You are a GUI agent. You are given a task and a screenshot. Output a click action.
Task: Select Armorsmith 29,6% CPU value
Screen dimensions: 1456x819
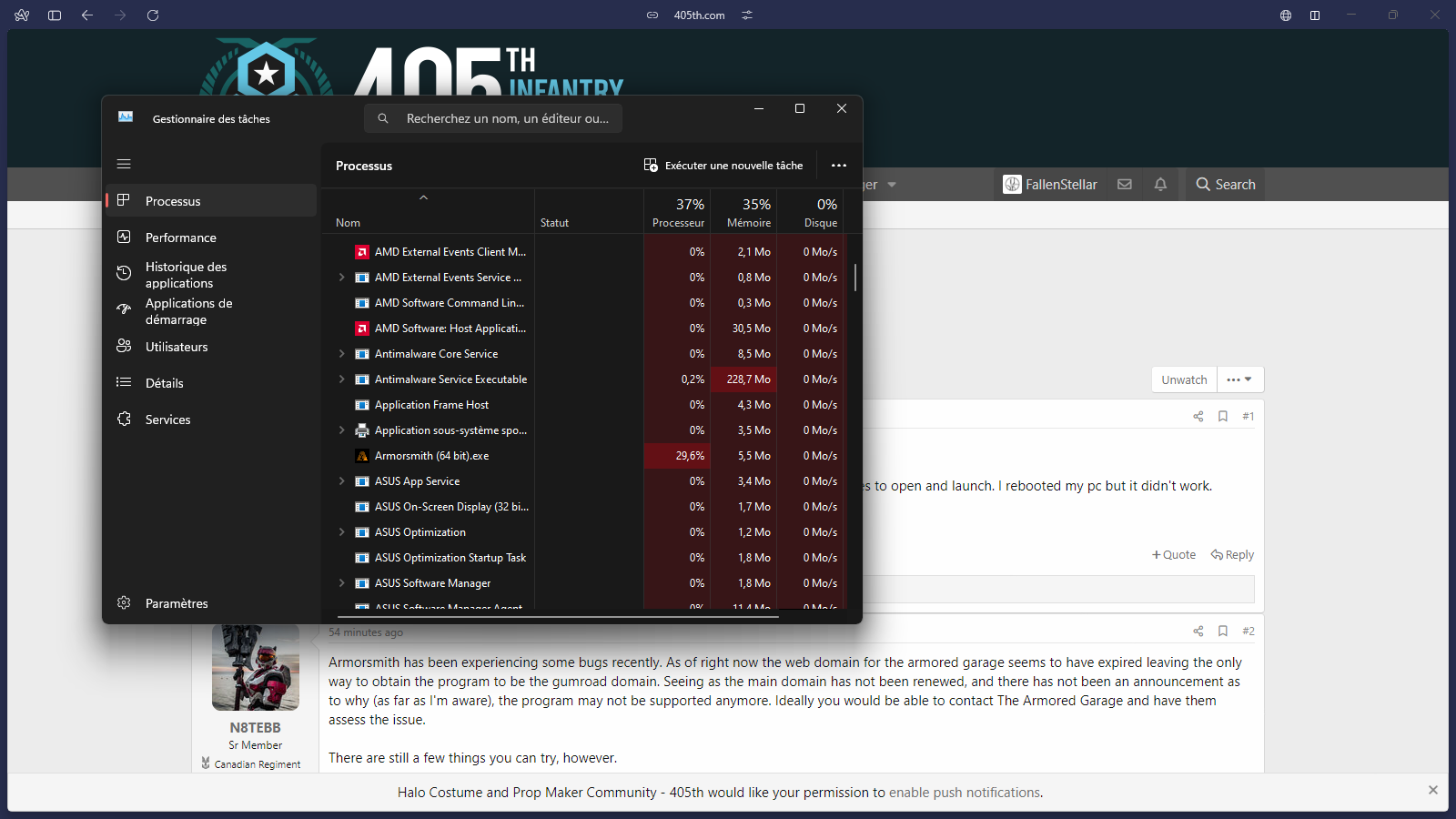click(x=677, y=456)
